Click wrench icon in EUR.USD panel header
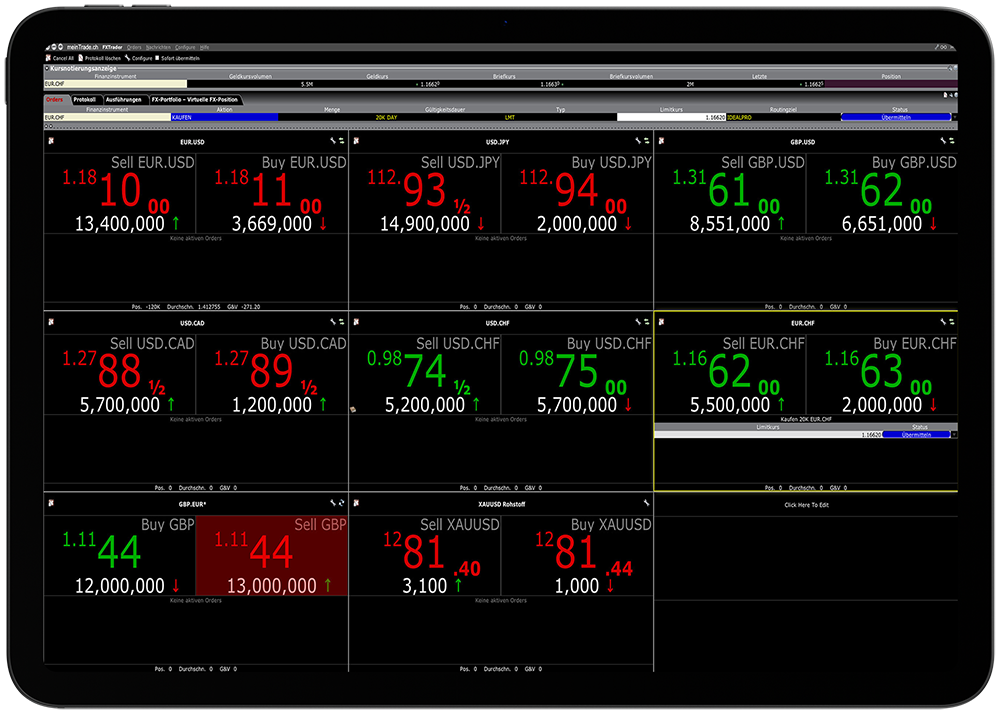The height and width of the screenshot is (714, 1000). point(332,141)
